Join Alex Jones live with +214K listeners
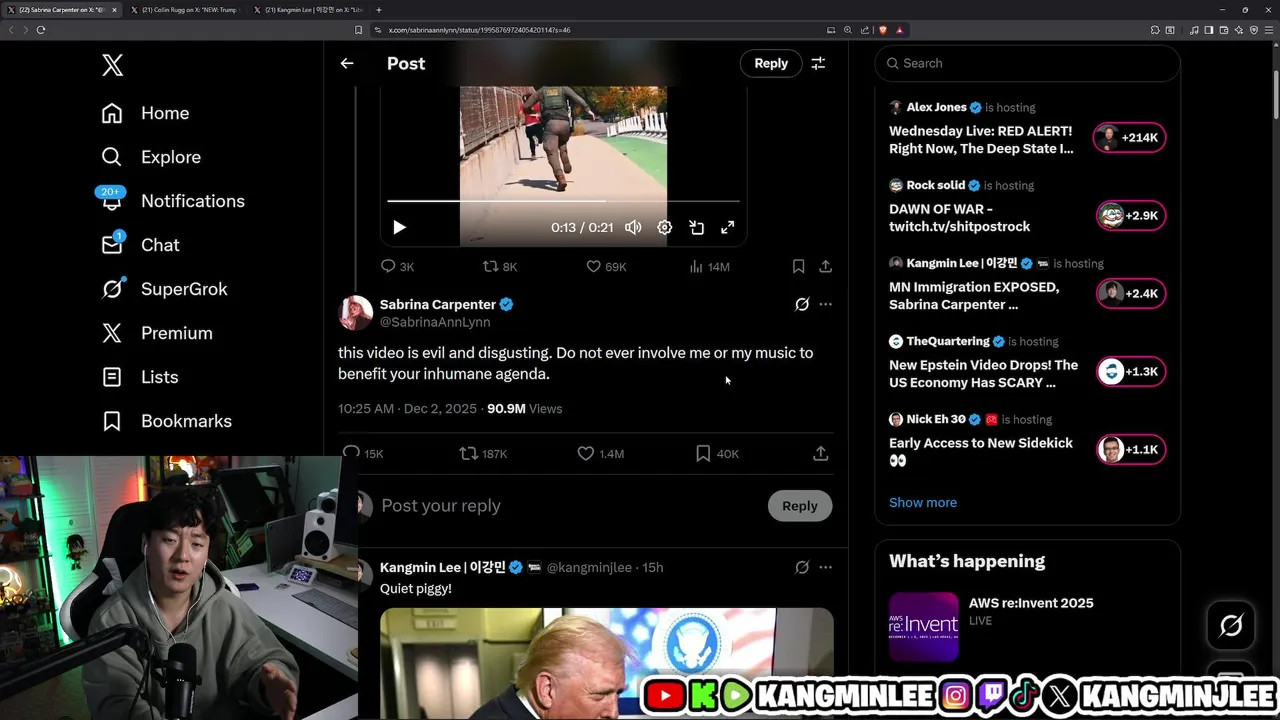 pyautogui.click(x=1130, y=138)
